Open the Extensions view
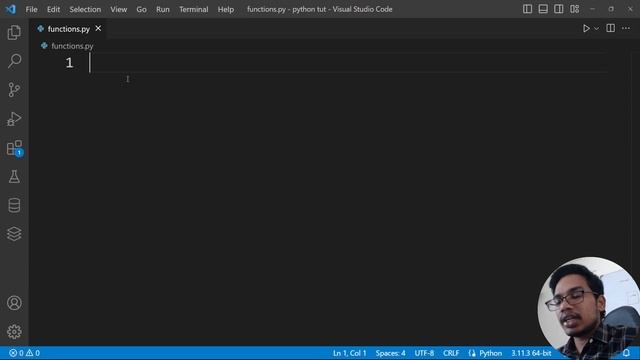Viewport: 640px width, 360px height. (14, 148)
